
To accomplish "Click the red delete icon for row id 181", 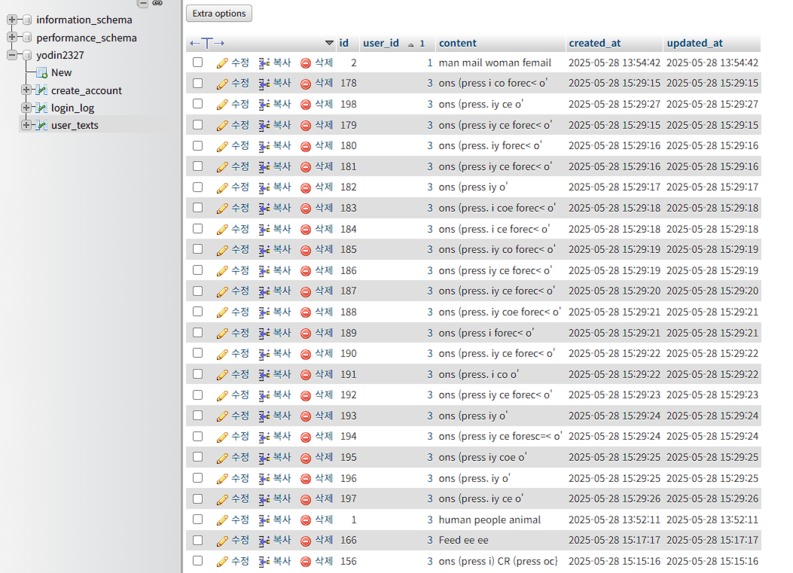I will [305, 167].
